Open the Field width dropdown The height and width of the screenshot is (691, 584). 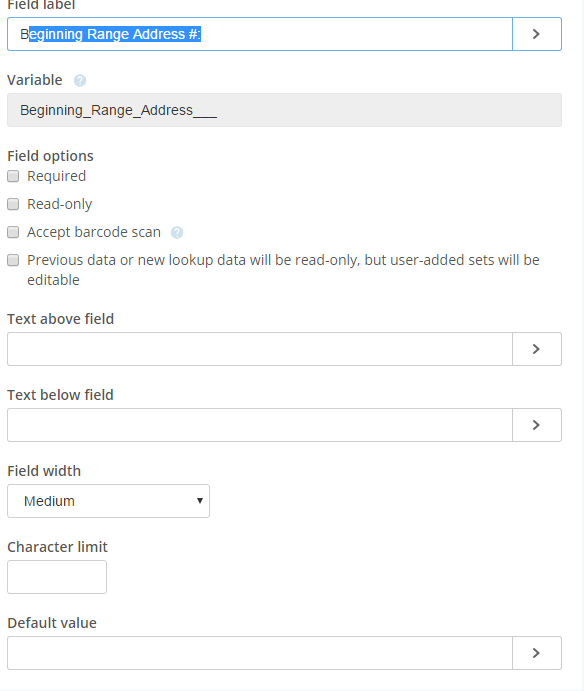108,501
